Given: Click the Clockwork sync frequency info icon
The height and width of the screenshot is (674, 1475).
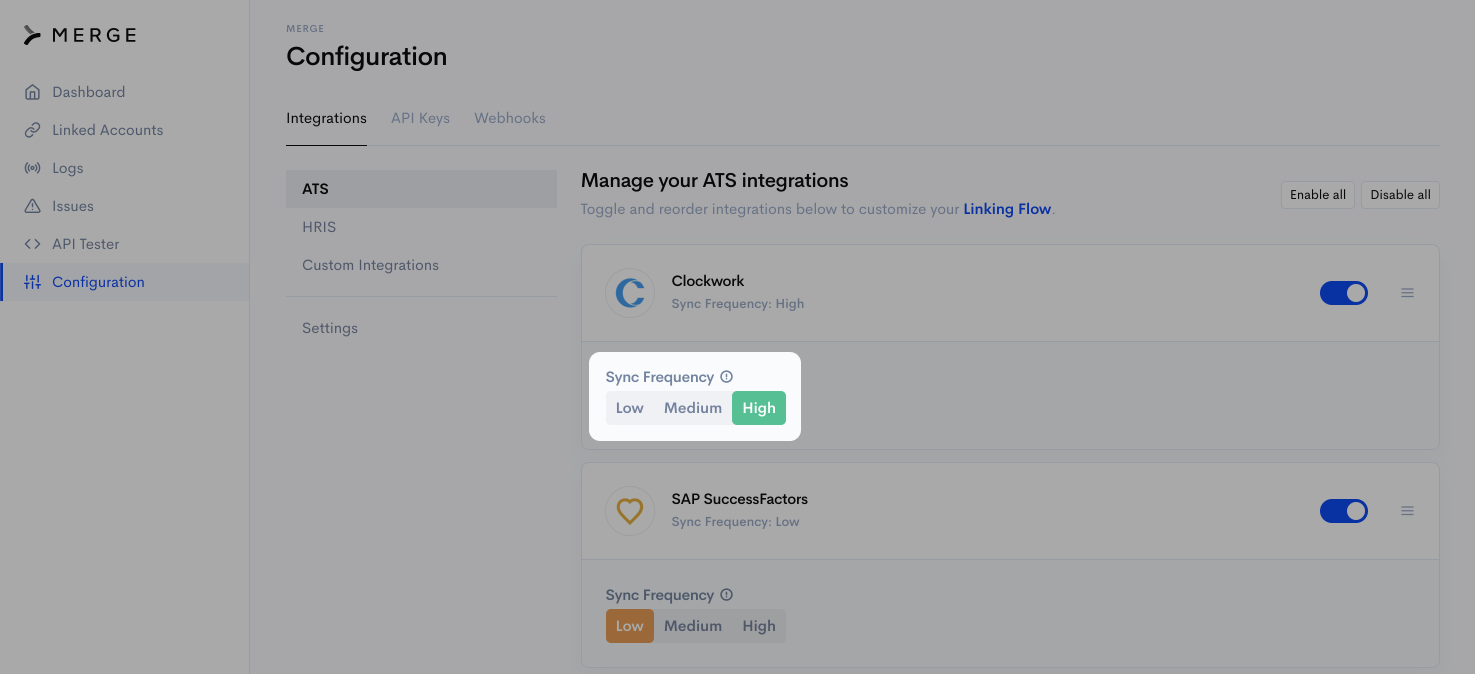Looking at the screenshot, I should [727, 377].
